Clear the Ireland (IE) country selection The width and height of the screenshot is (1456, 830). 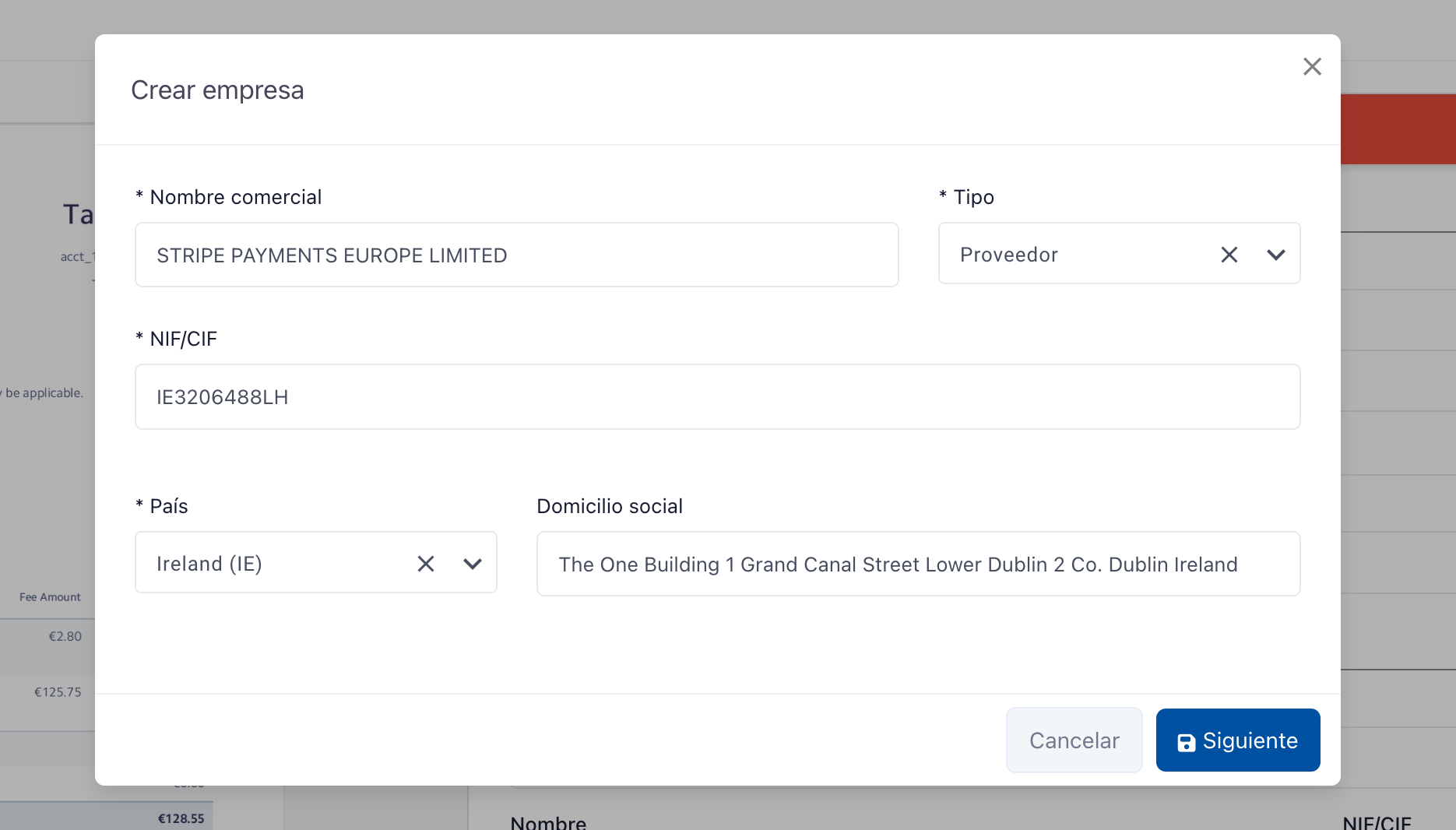pos(425,564)
